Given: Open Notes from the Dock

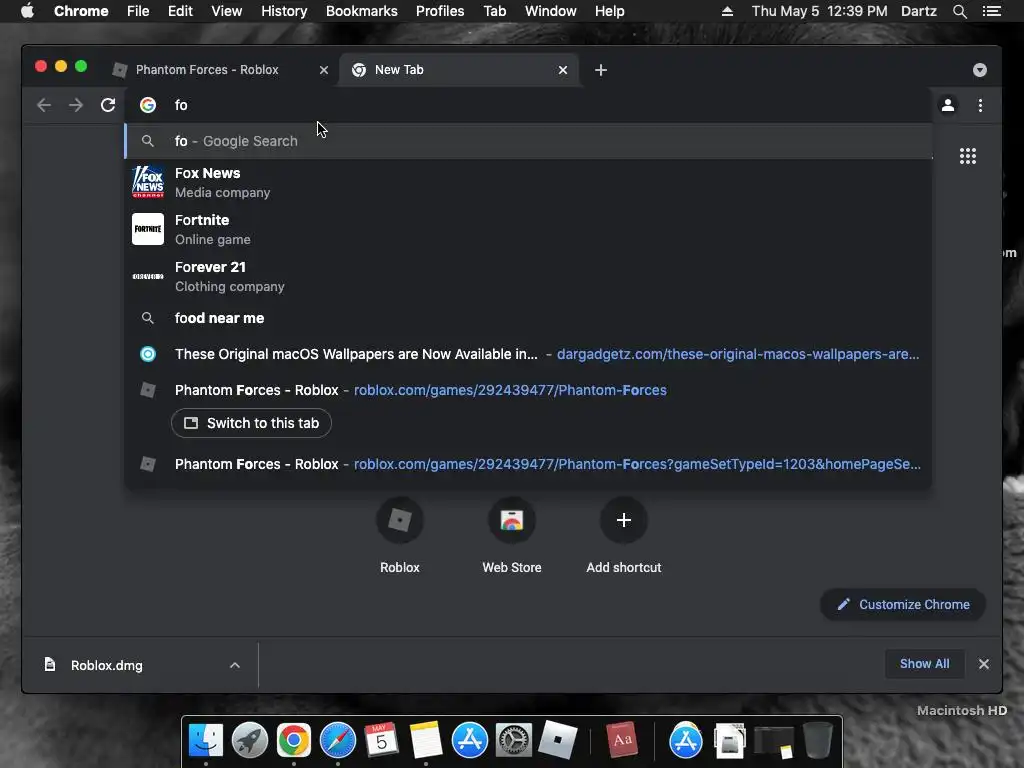Looking at the screenshot, I should [x=426, y=740].
